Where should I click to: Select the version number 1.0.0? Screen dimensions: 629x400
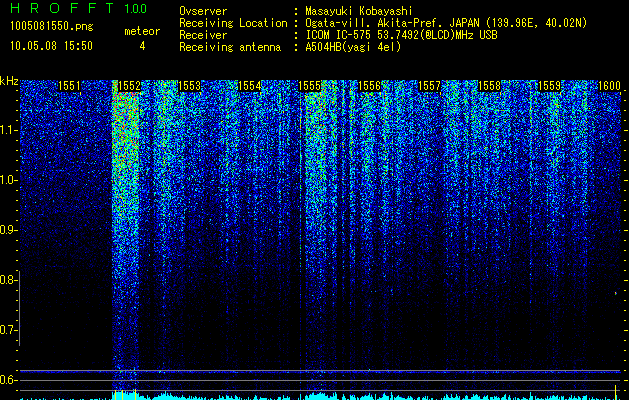coord(135,9)
